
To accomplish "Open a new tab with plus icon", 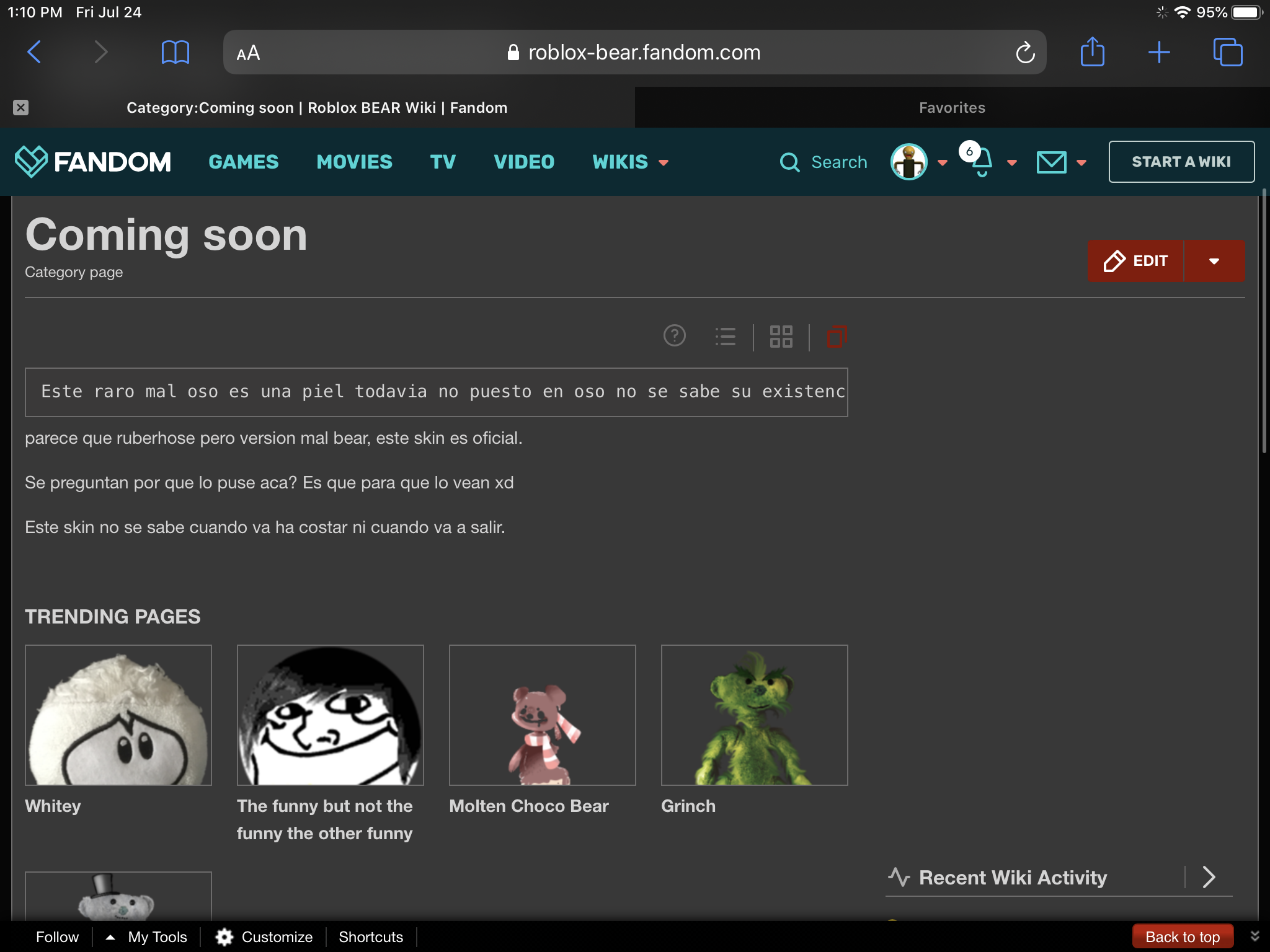I will tap(1158, 52).
